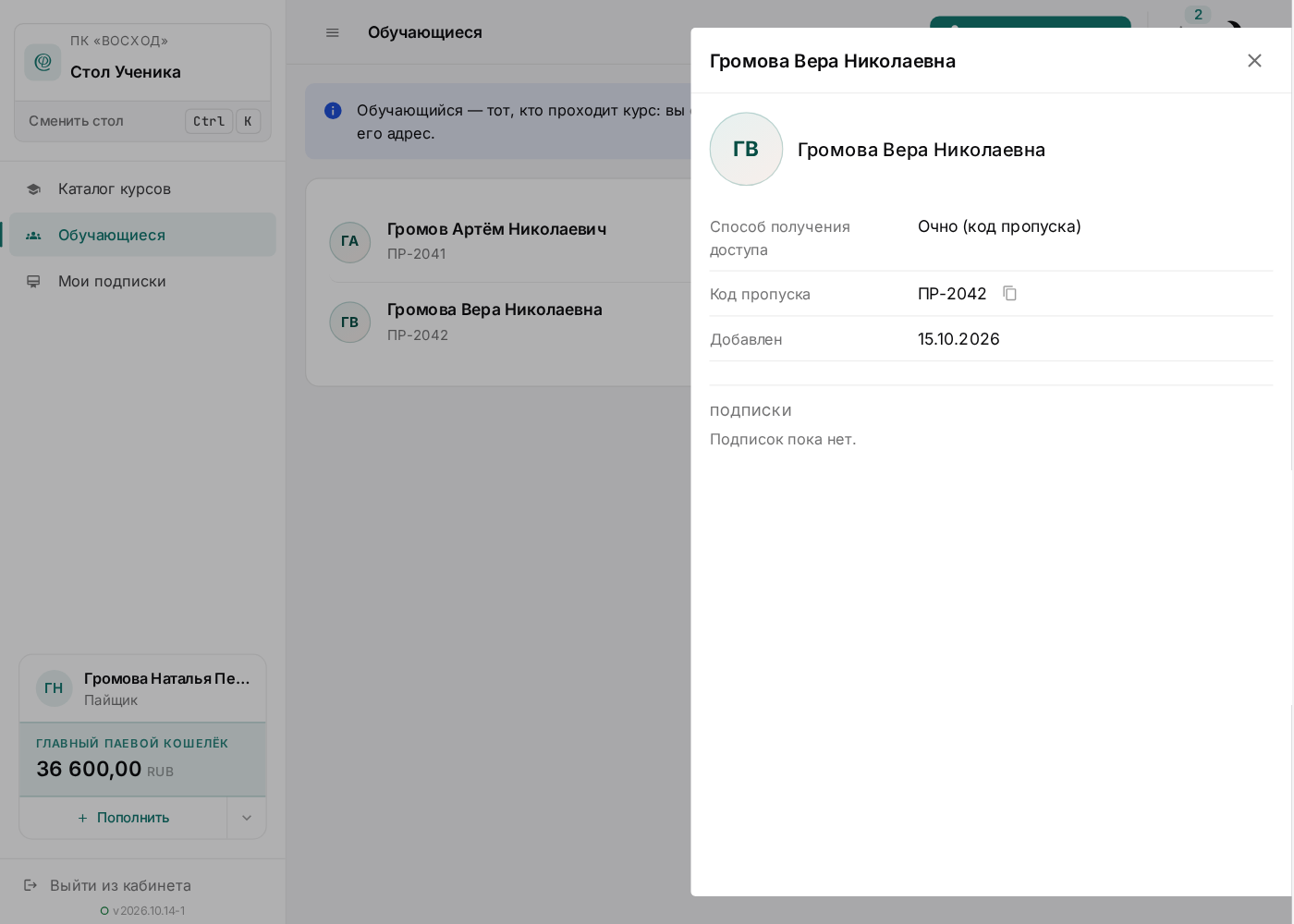Click the access method value Очно (код пропуска)
This screenshot has width=1294, height=924.
pos(999,226)
